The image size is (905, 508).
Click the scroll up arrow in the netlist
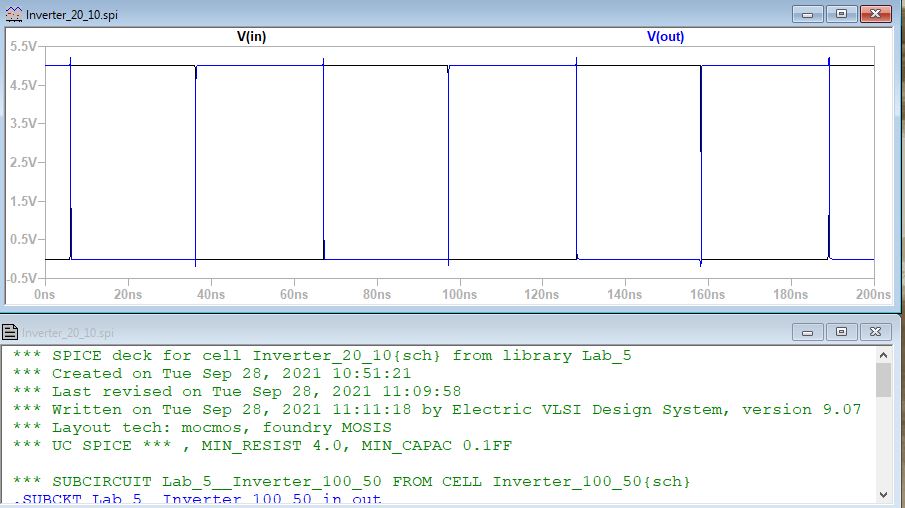tap(883, 355)
